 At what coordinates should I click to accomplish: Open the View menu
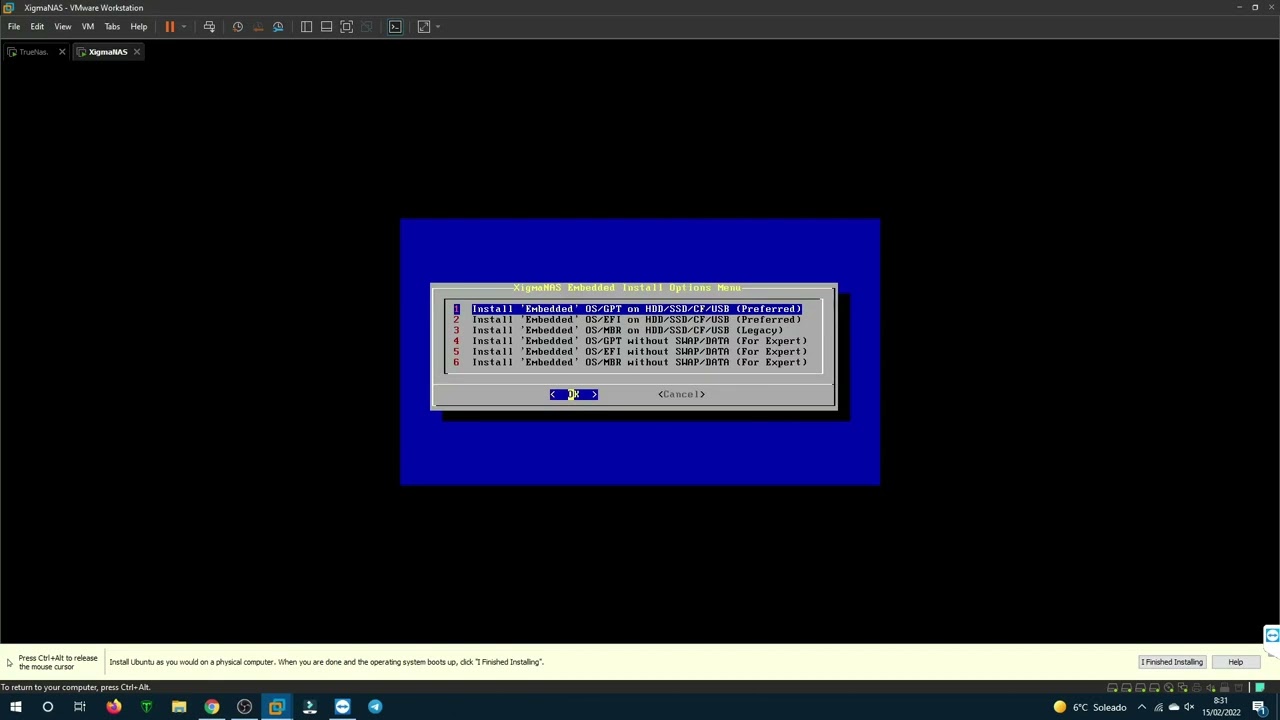click(x=63, y=27)
